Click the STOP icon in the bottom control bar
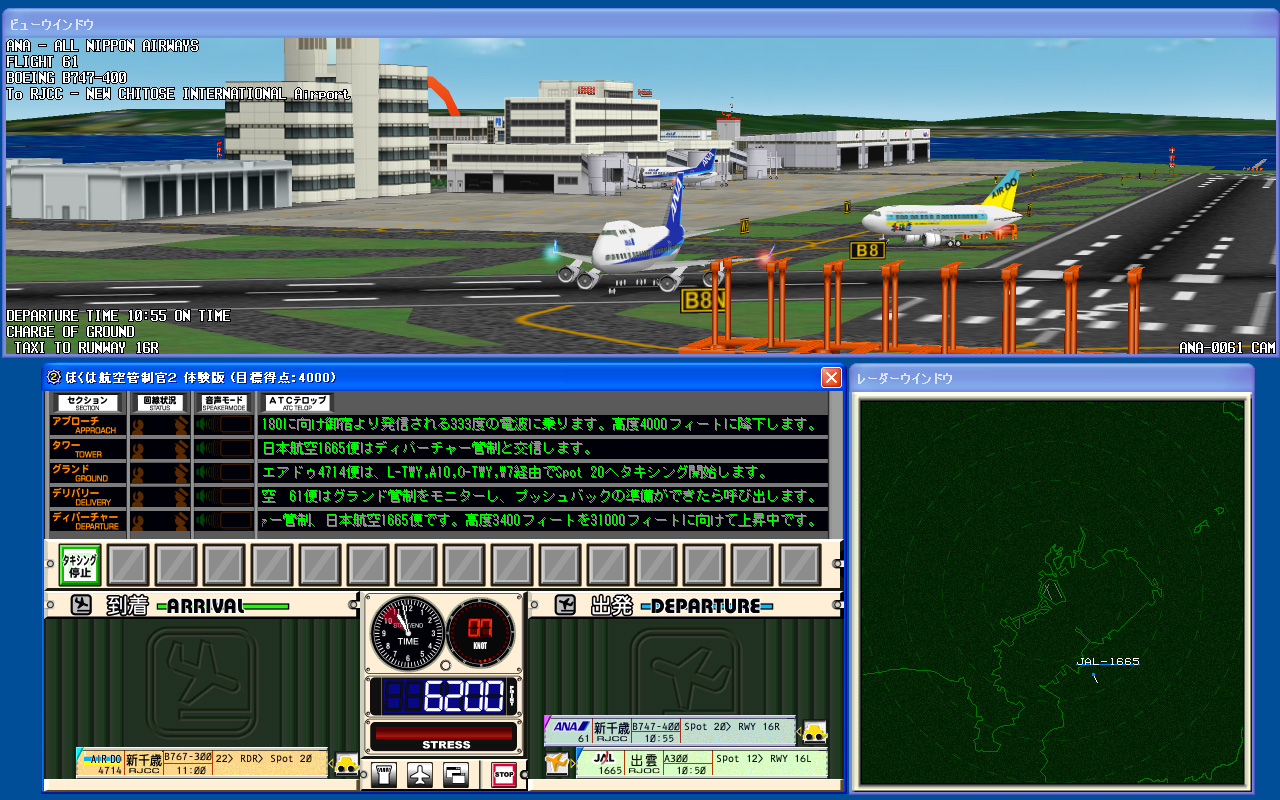Viewport: 1280px width, 800px height. tap(504, 774)
